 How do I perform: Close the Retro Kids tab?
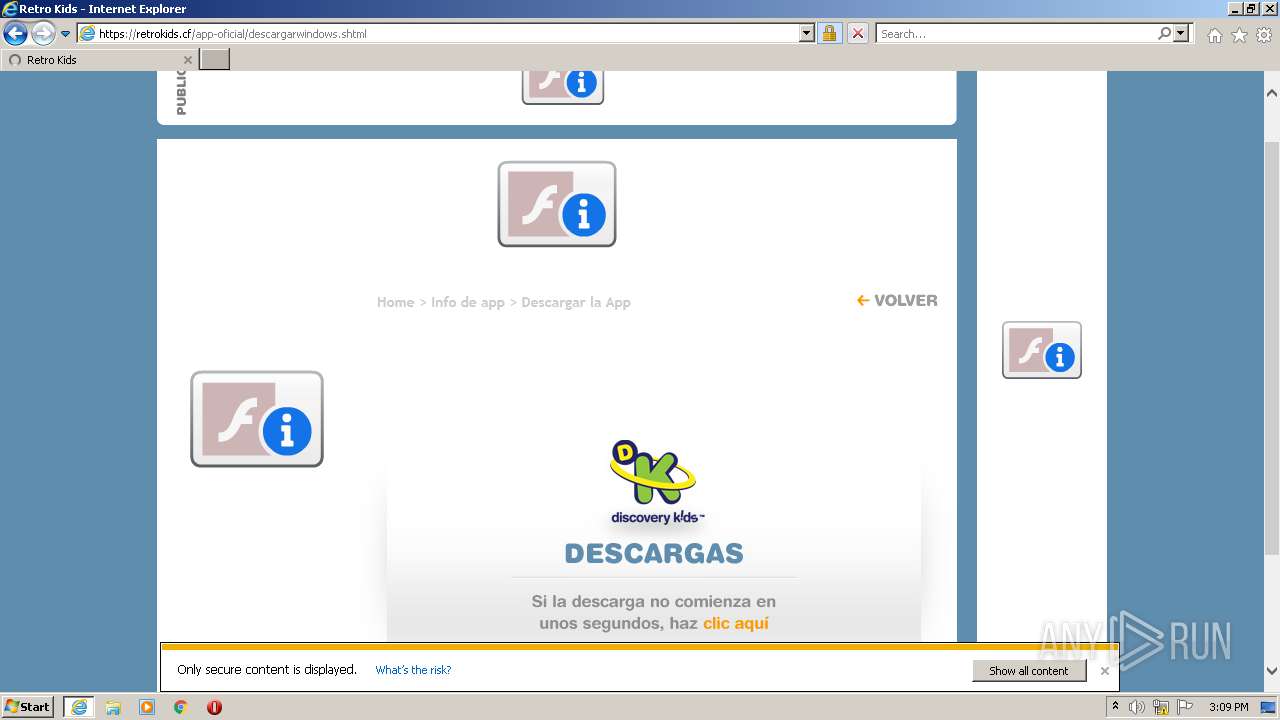[x=187, y=60]
